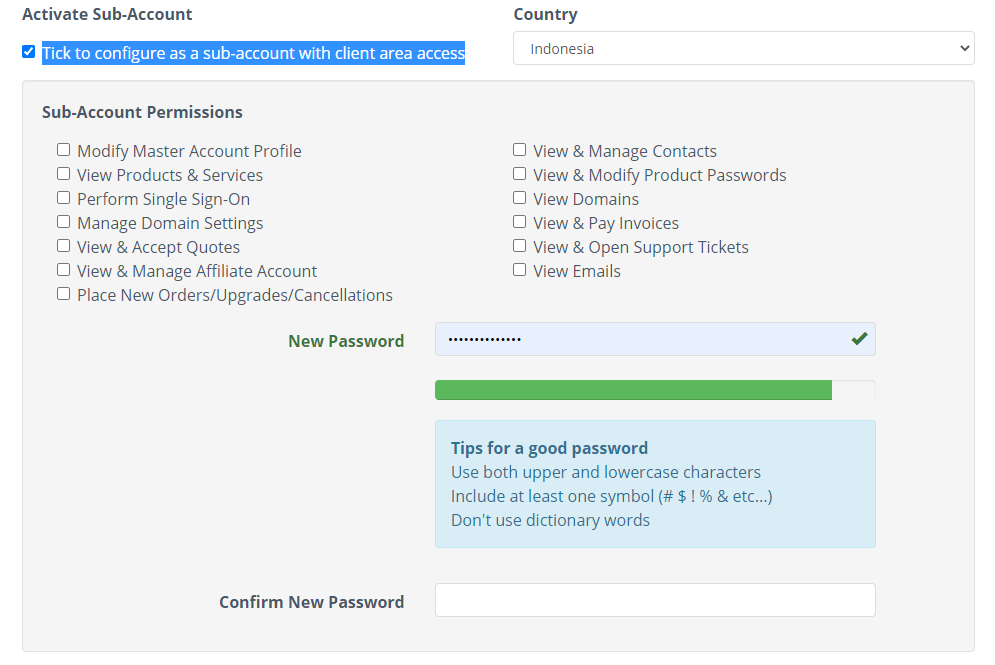This screenshot has width=995, height=665.
Task: Enable the View Emails permission
Action: pyautogui.click(x=520, y=270)
